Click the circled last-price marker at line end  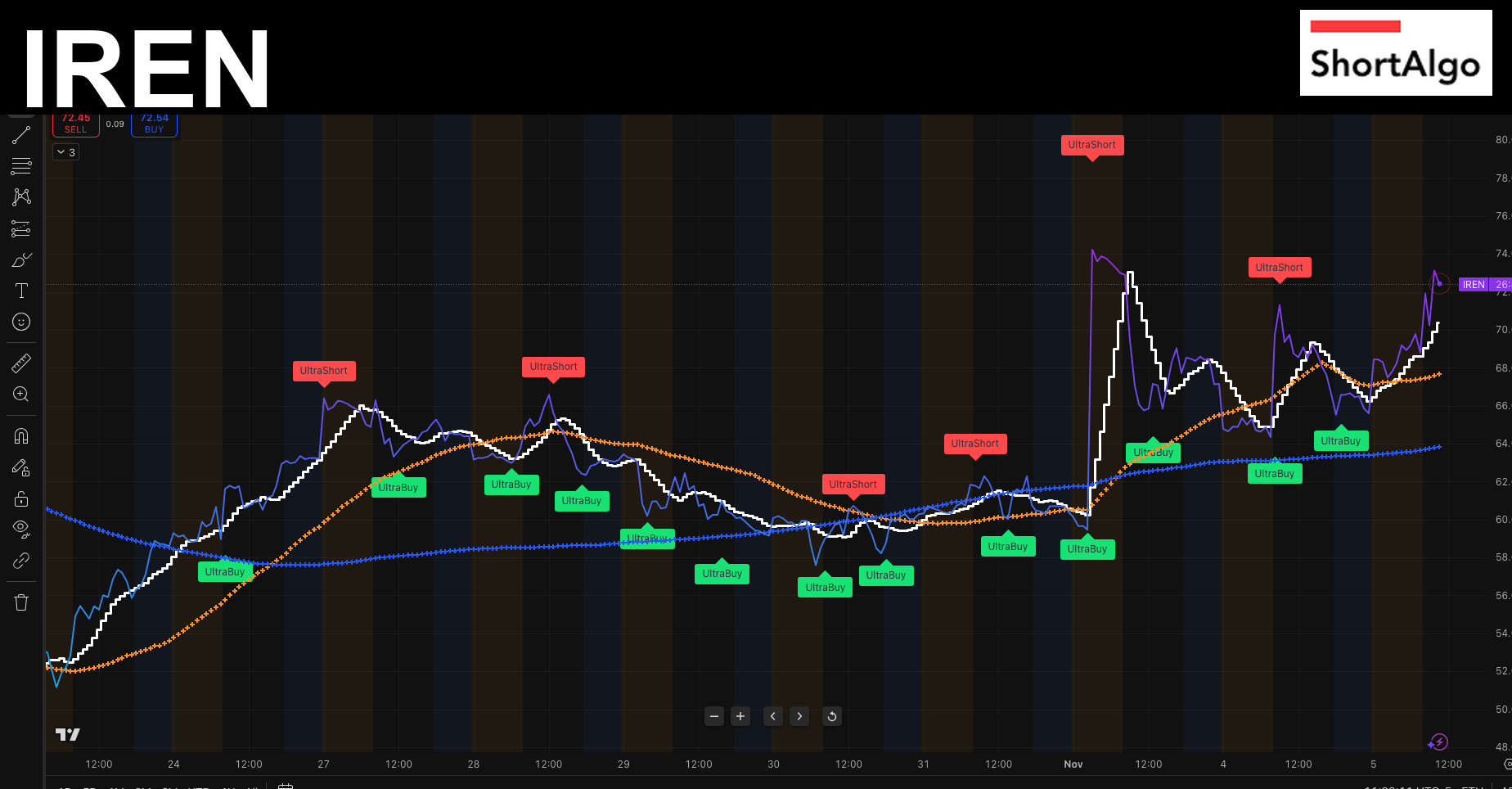coord(1440,284)
